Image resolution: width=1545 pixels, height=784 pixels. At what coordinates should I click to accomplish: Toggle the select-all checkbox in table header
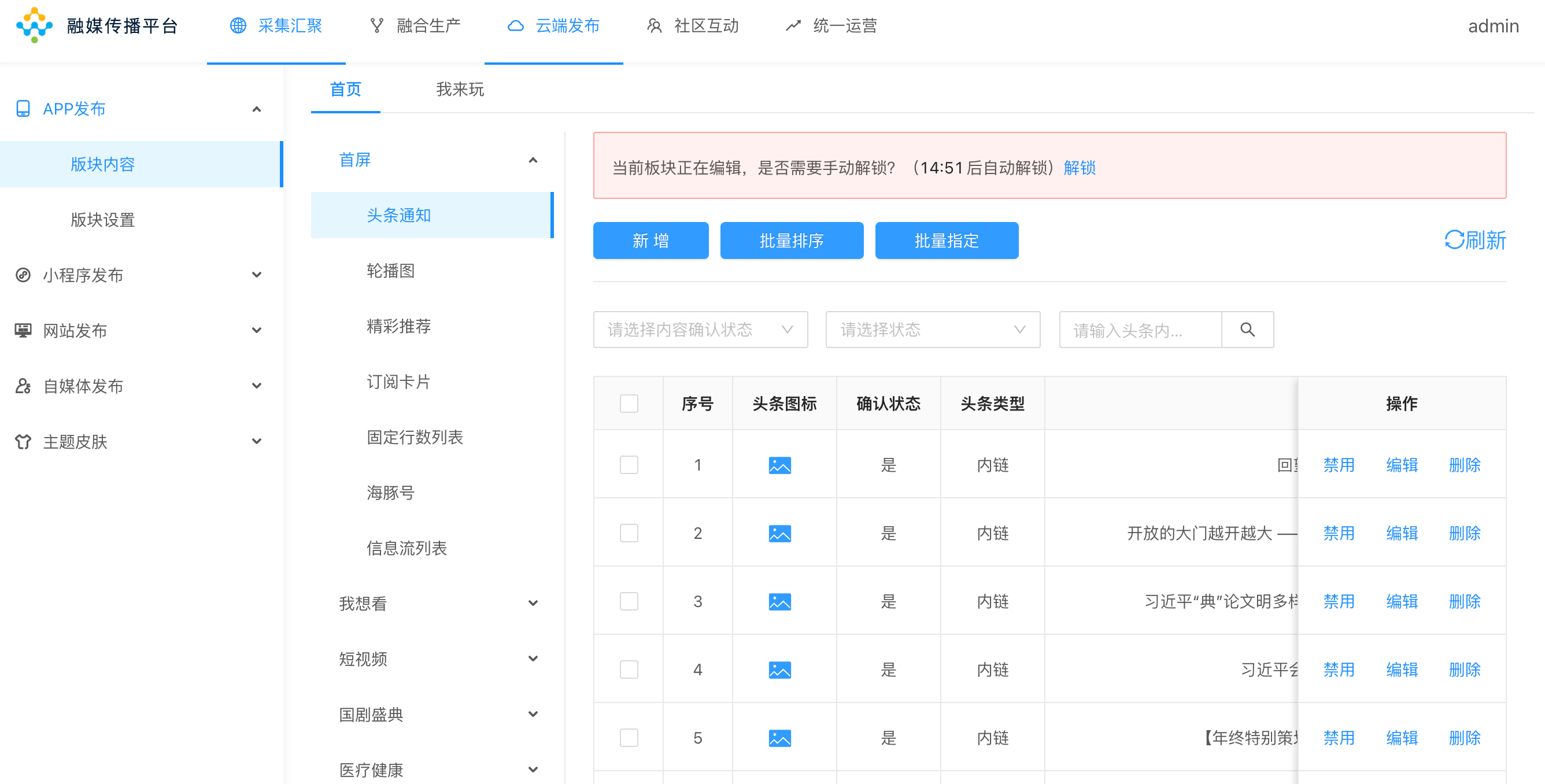pos(629,403)
